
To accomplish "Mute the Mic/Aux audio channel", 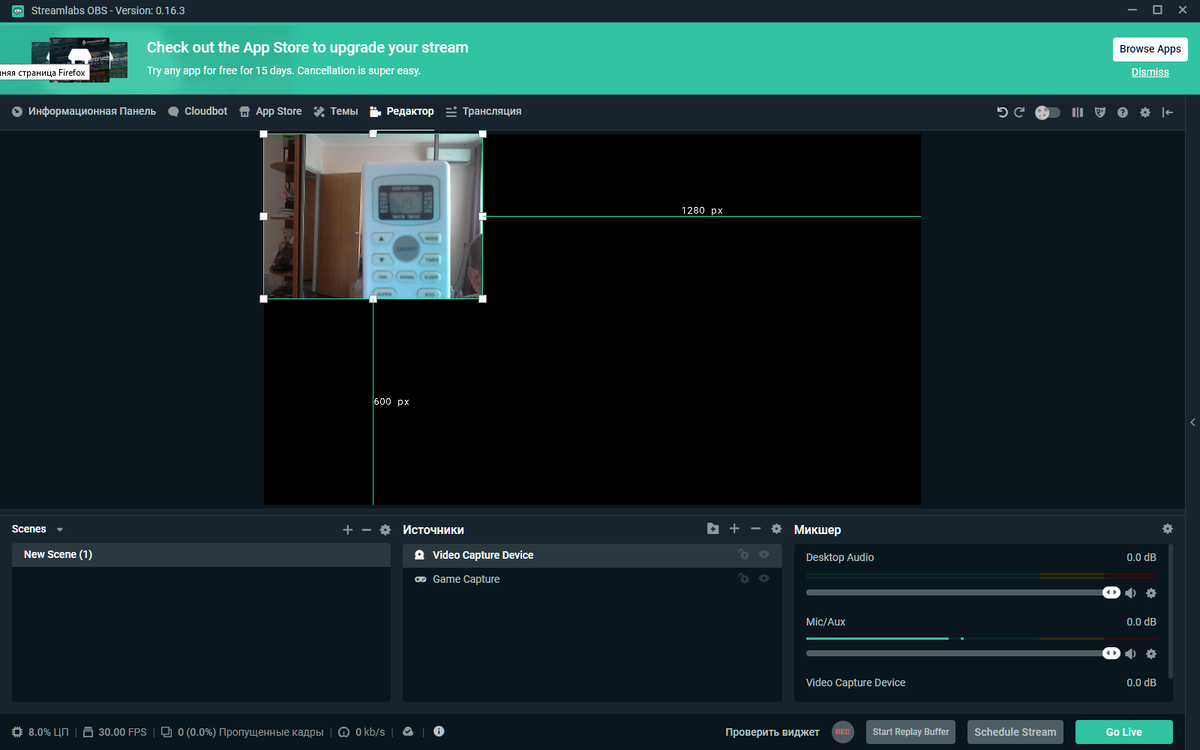I will (x=1130, y=653).
